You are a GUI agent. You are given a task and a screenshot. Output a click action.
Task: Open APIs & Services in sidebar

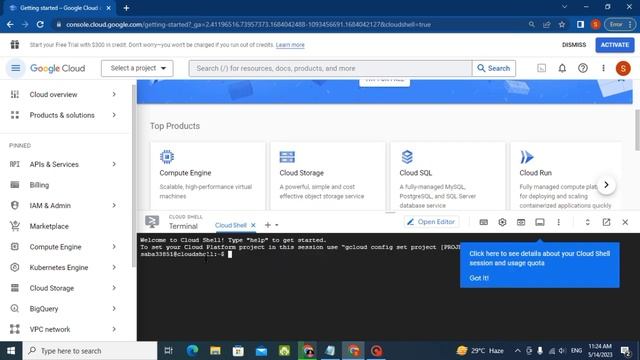(x=54, y=164)
